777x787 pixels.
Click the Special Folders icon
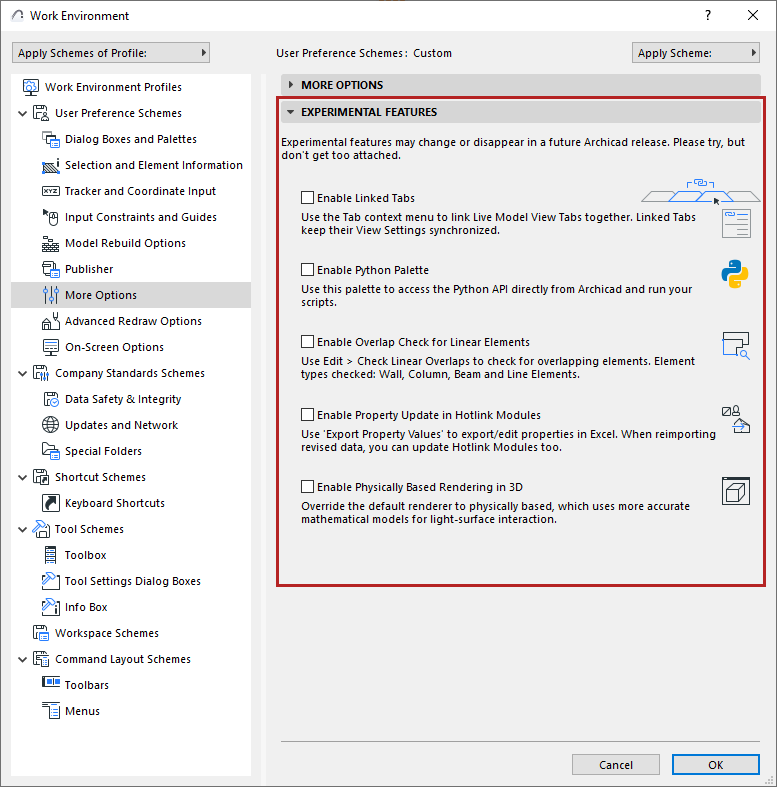click(51, 451)
